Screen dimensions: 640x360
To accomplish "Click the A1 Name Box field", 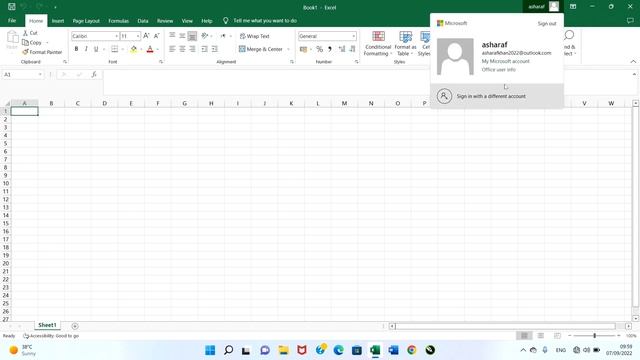I will click(22, 75).
